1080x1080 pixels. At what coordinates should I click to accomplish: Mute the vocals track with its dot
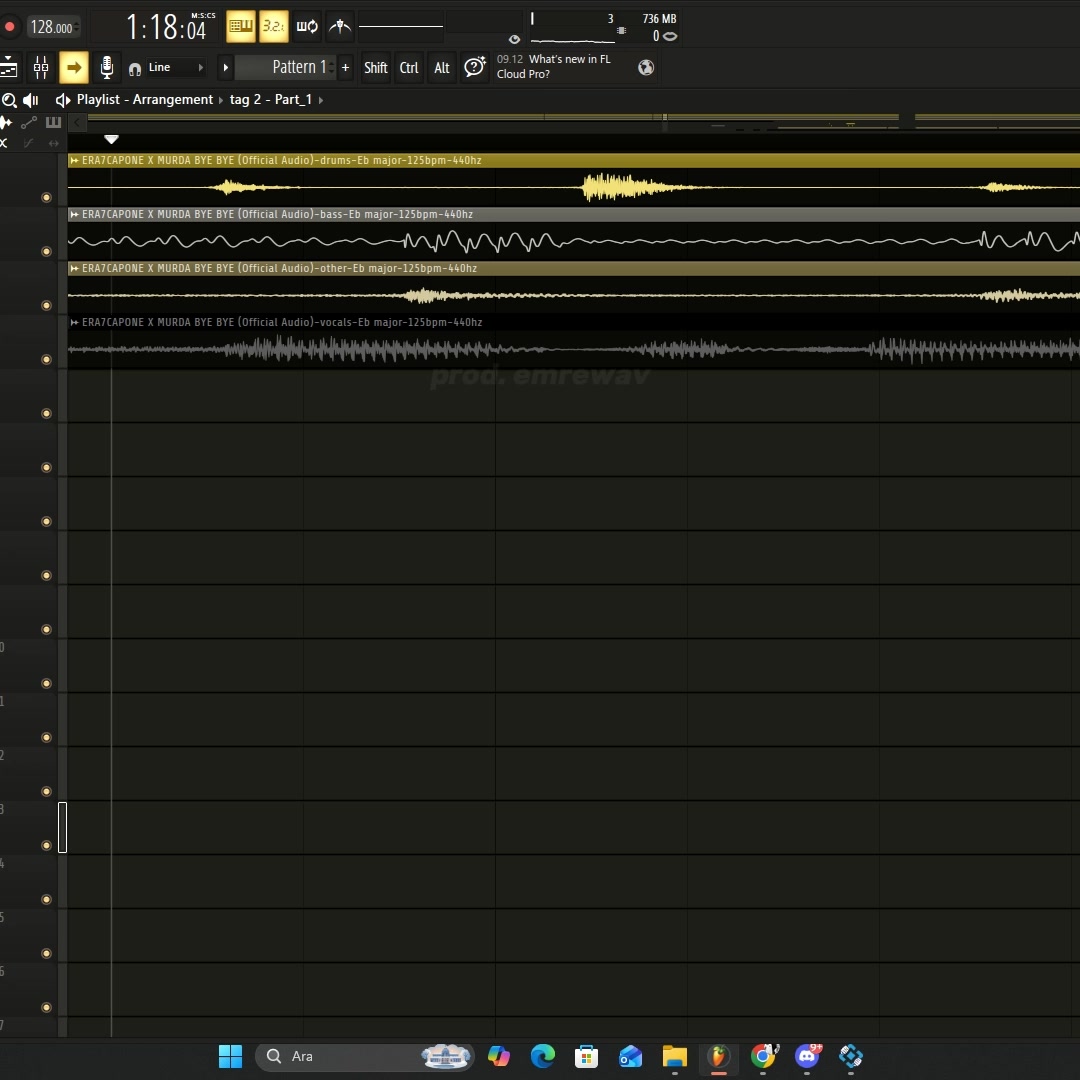(x=46, y=360)
